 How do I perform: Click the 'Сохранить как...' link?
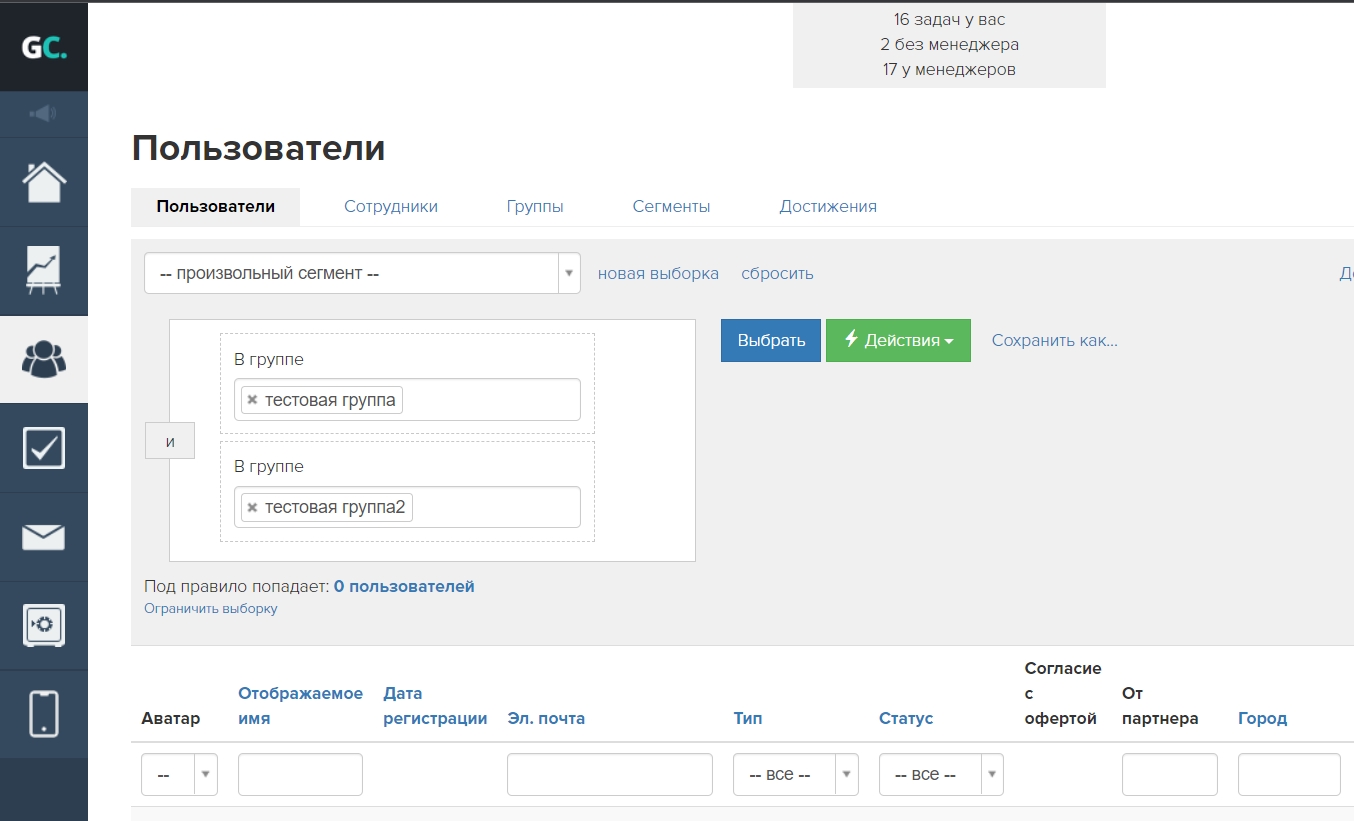point(1054,341)
